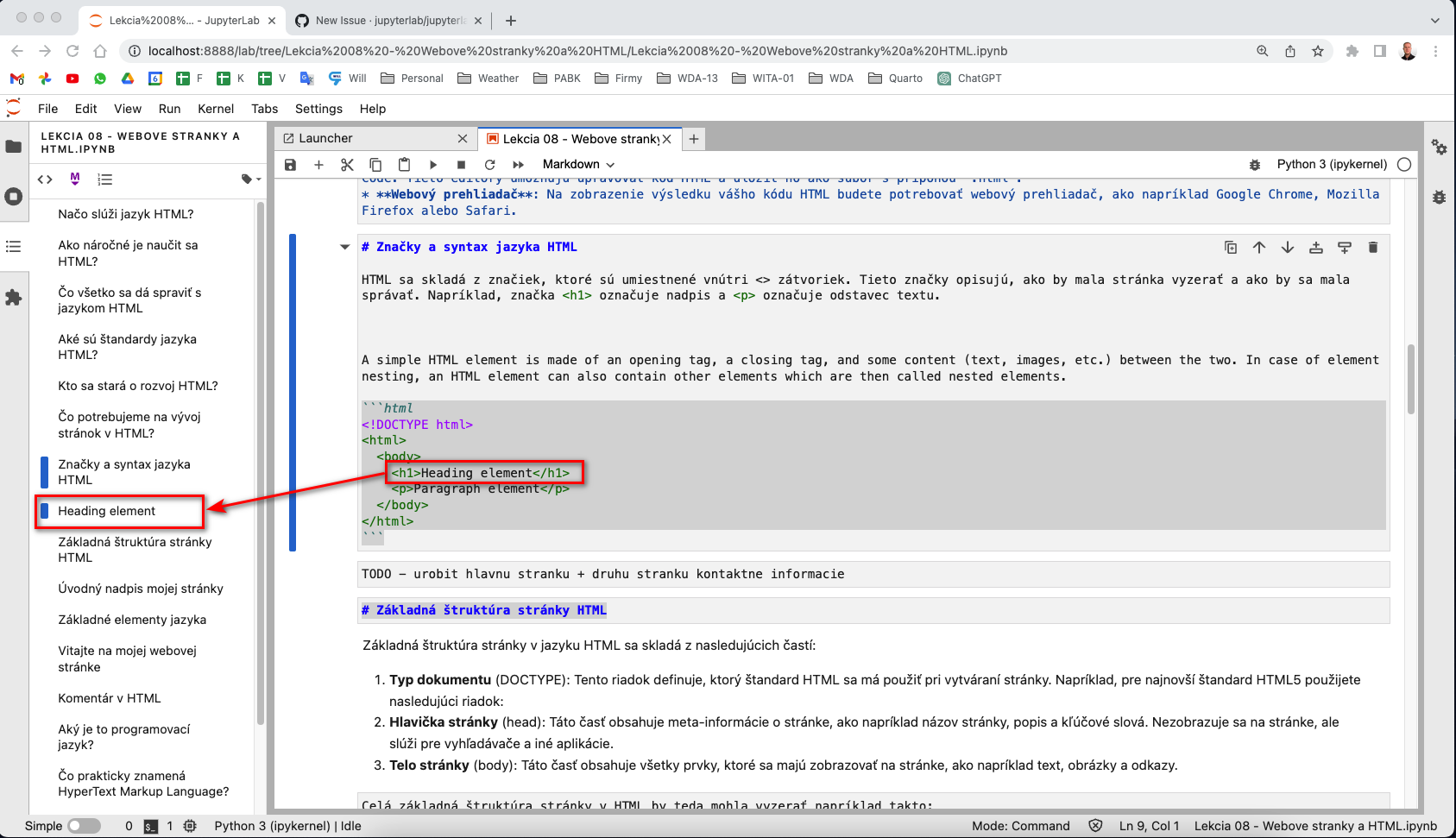Open the Kernel menu

(x=216, y=109)
